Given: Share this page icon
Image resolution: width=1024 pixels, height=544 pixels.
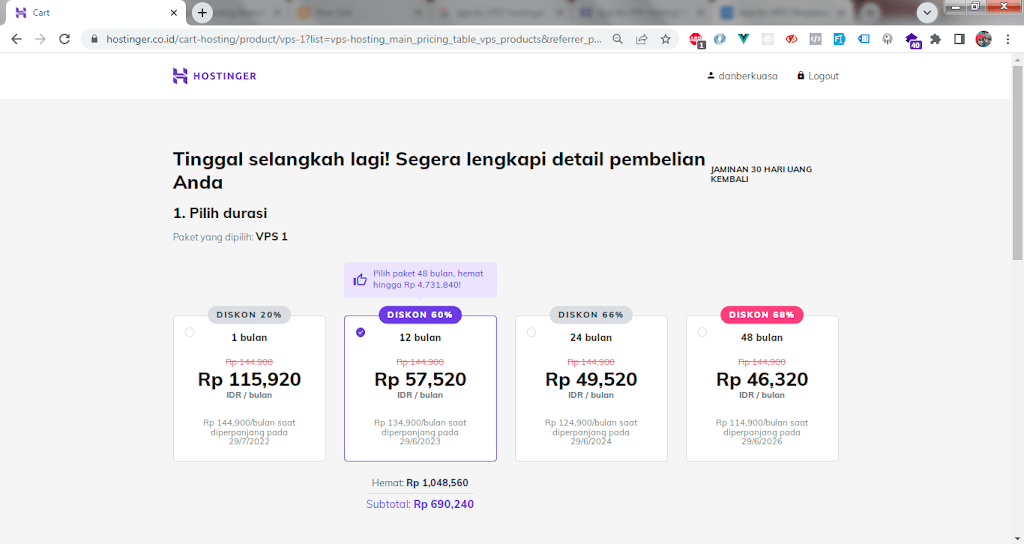Looking at the screenshot, I should [x=641, y=39].
